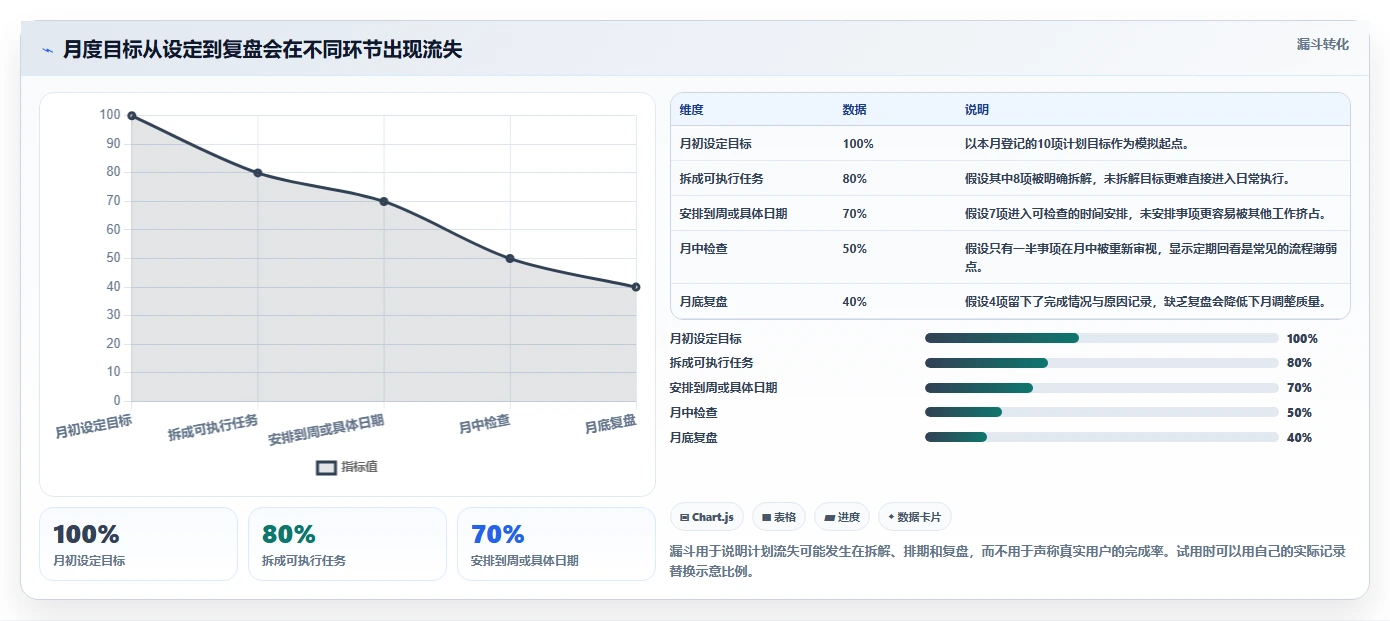The width and height of the screenshot is (1390, 621).
Task: Click the icon in the 进度 chip
Action: 829,517
